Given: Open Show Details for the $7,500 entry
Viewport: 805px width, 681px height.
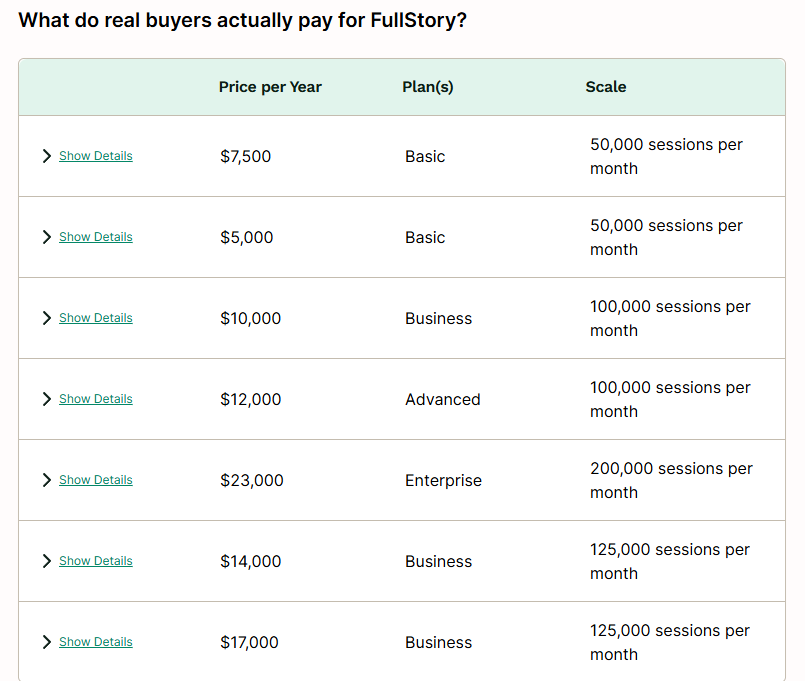Looking at the screenshot, I should click(95, 156).
